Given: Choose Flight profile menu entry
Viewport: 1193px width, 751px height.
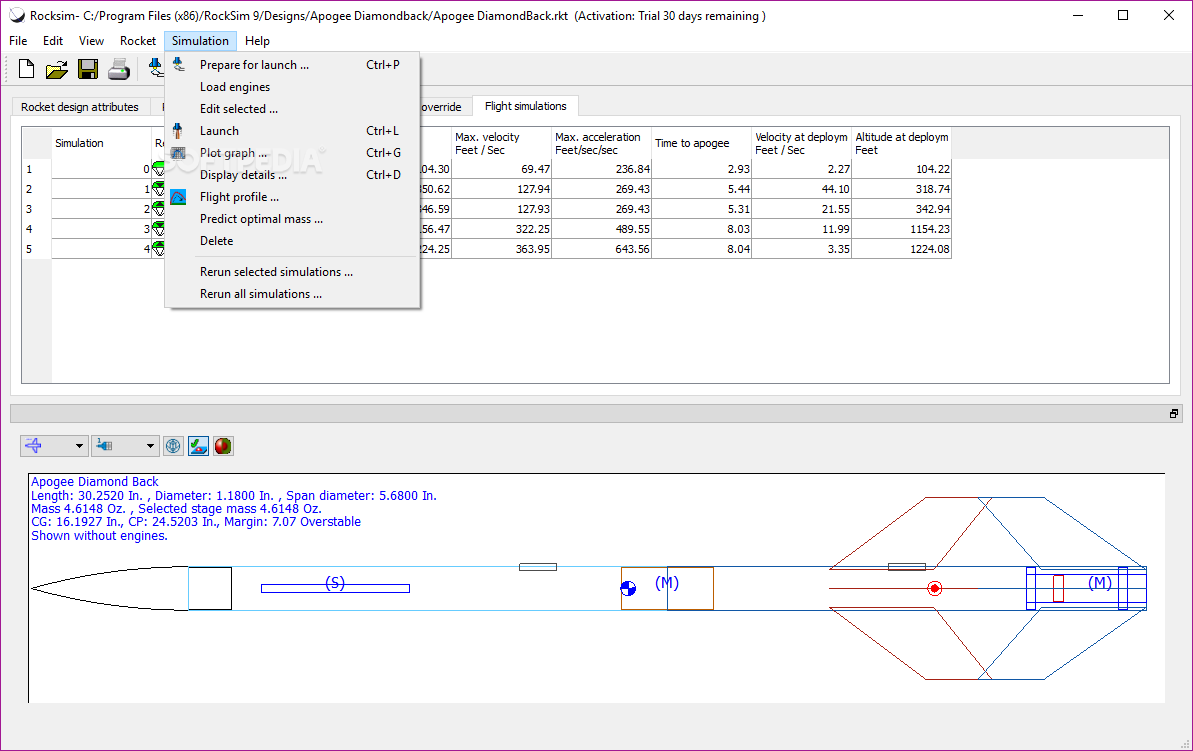Looking at the screenshot, I should click(x=292, y=197).
